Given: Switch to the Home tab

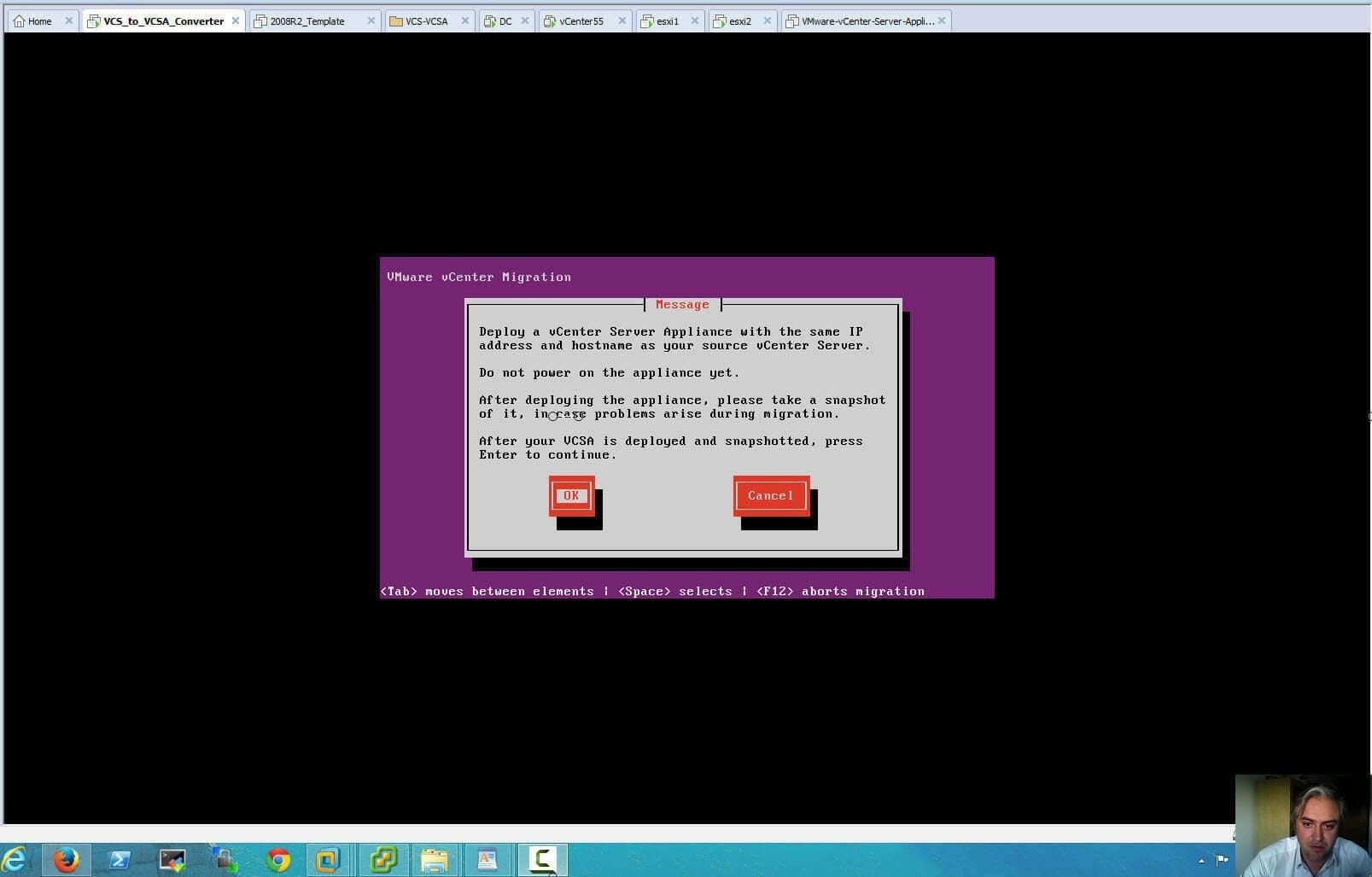Looking at the screenshot, I should [x=39, y=21].
